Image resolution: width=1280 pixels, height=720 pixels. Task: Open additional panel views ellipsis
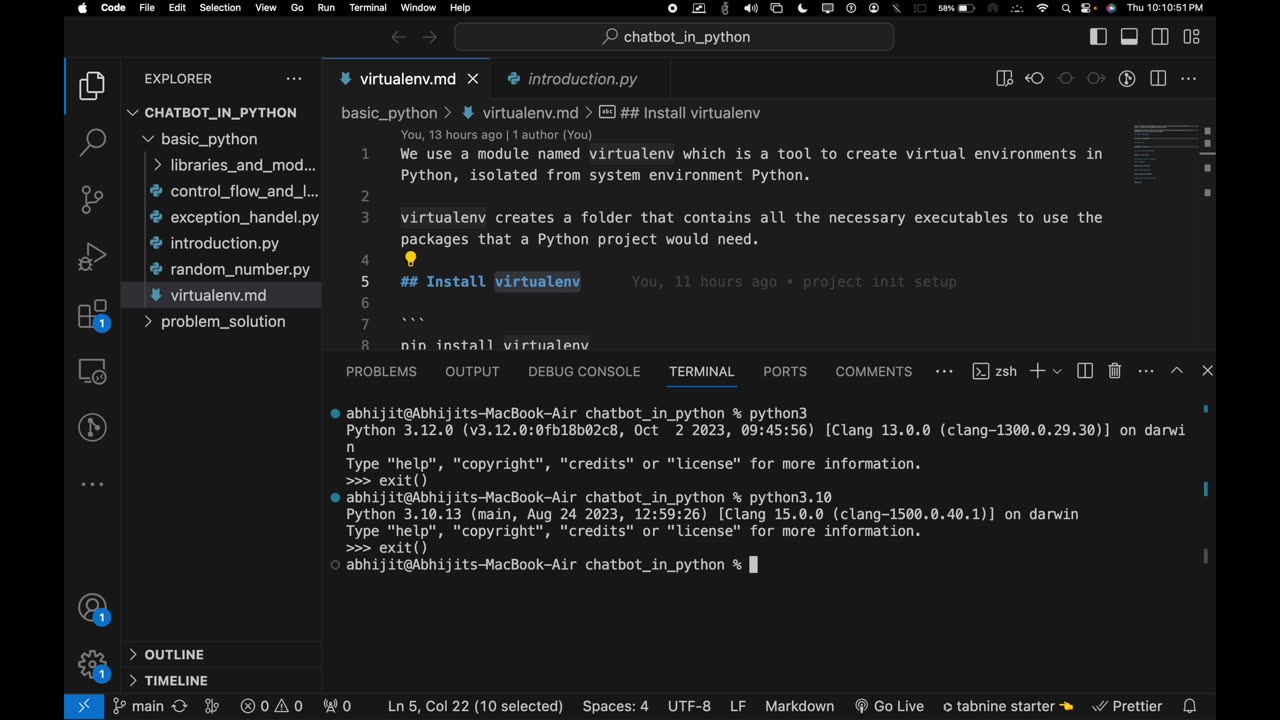click(x=944, y=371)
